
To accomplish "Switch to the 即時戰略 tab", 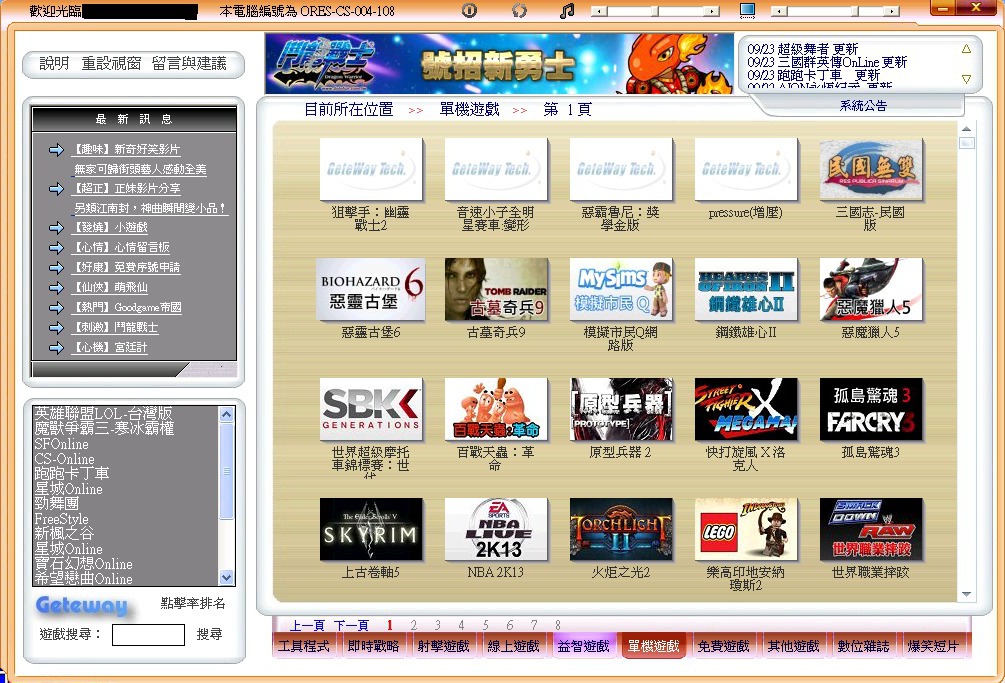I will click(374, 646).
